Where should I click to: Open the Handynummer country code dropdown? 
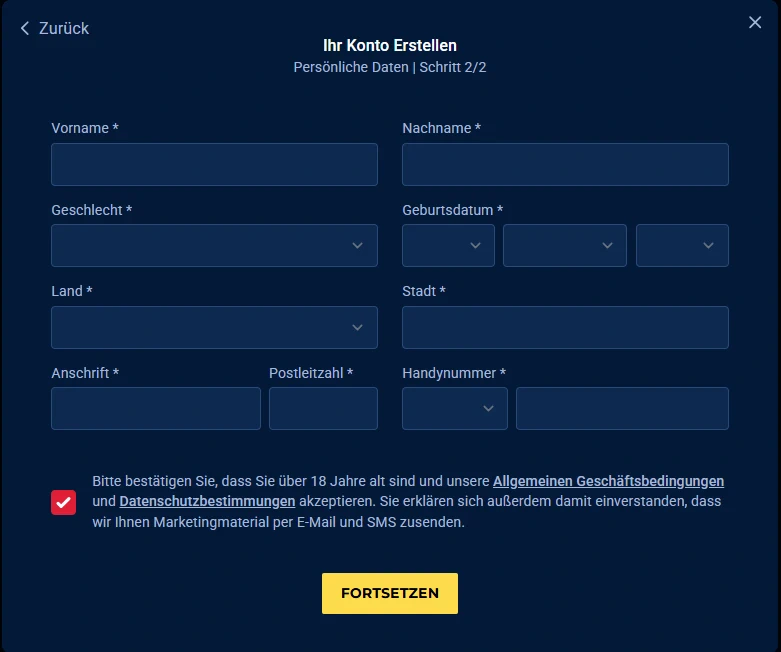[x=454, y=408]
